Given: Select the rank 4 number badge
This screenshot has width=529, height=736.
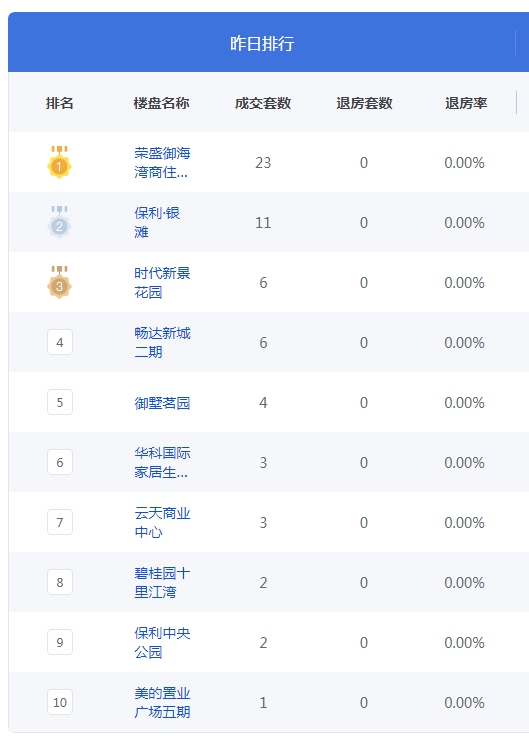Looking at the screenshot, I should [x=60, y=342].
